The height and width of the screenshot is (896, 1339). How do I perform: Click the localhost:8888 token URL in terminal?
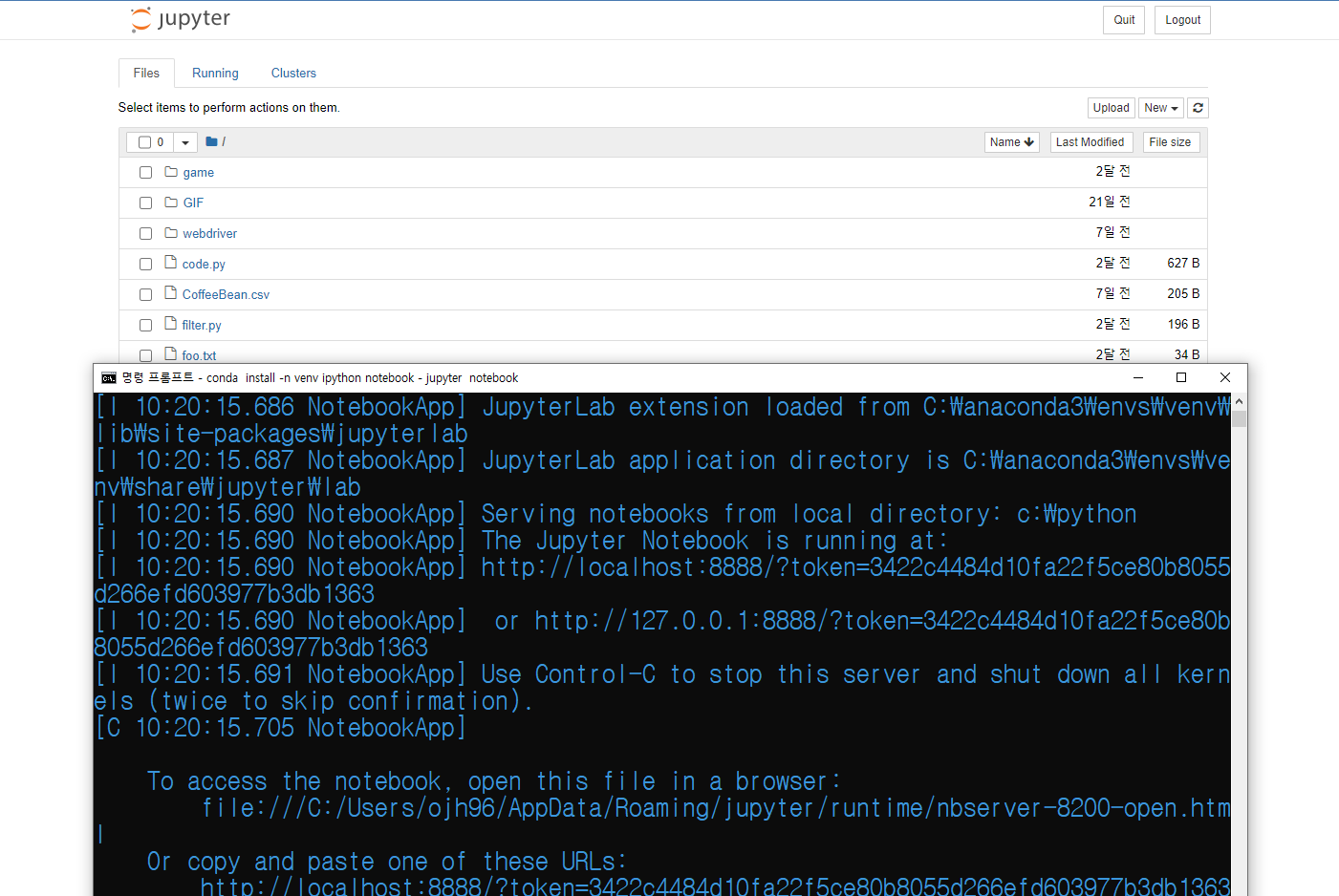coord(662,581)
